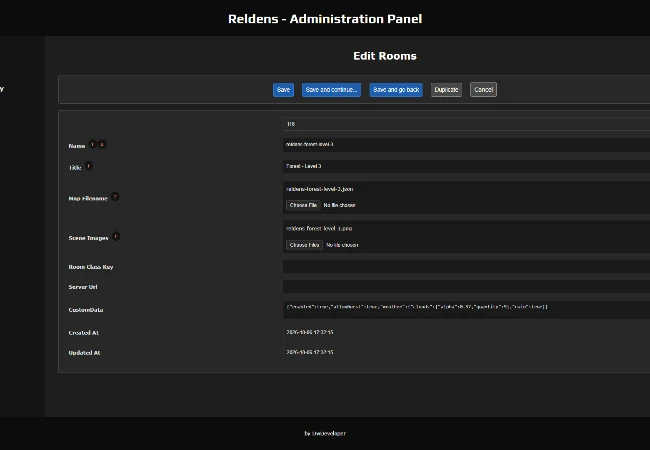Viewport: 650px width, 450px height.
Task: Click the Server Url label
Action: (x=83, y=287)
